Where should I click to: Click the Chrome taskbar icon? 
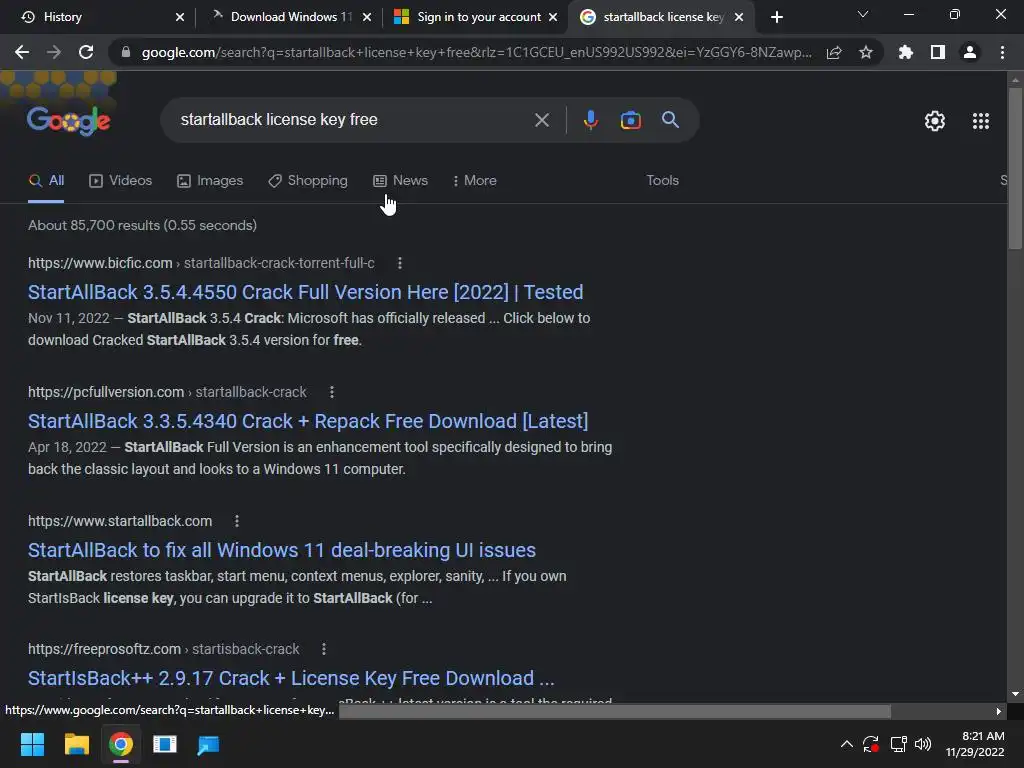(x=120, y=744)
